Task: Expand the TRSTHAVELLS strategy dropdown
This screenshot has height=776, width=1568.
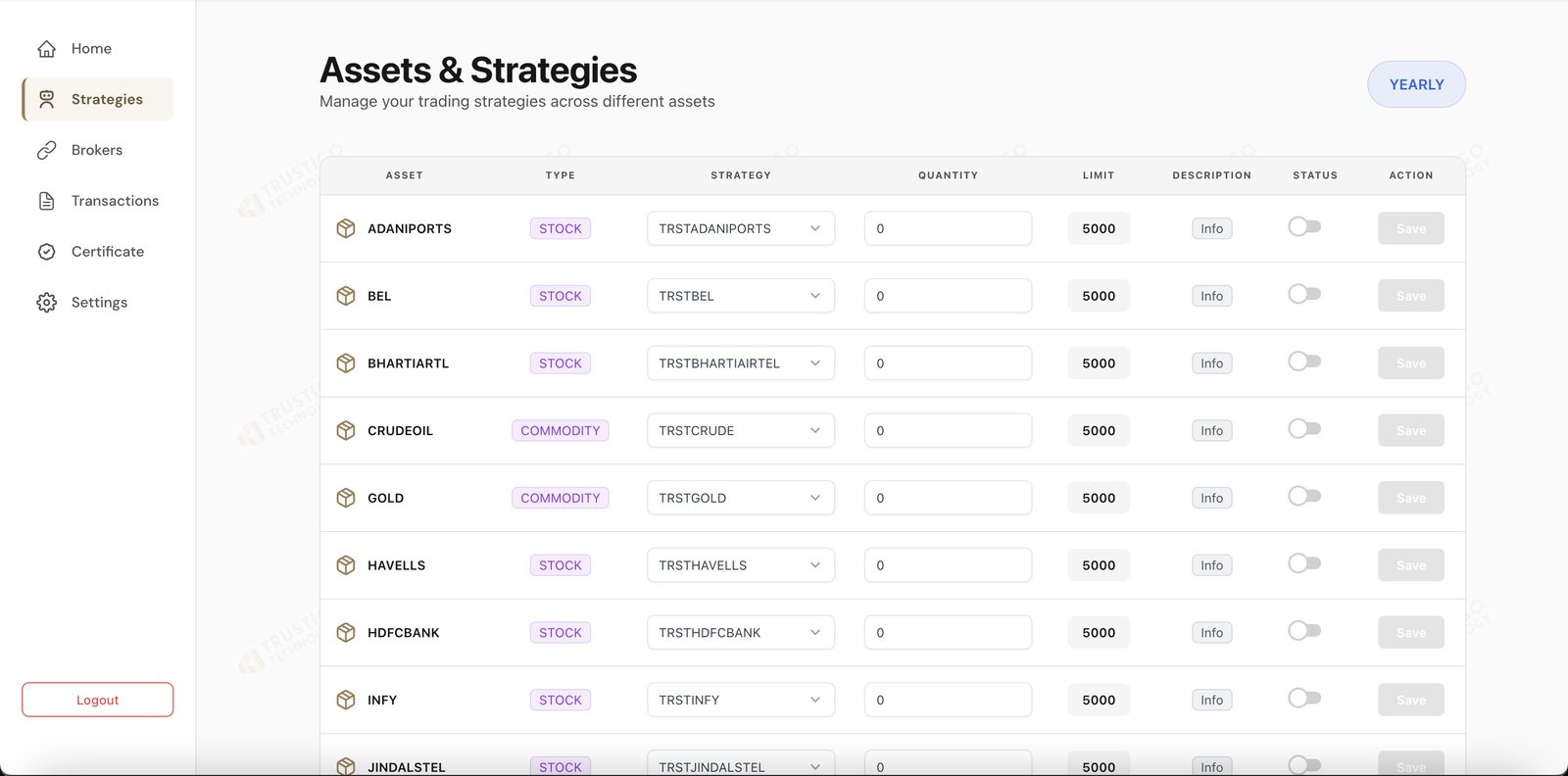Action: pos(741,565)
